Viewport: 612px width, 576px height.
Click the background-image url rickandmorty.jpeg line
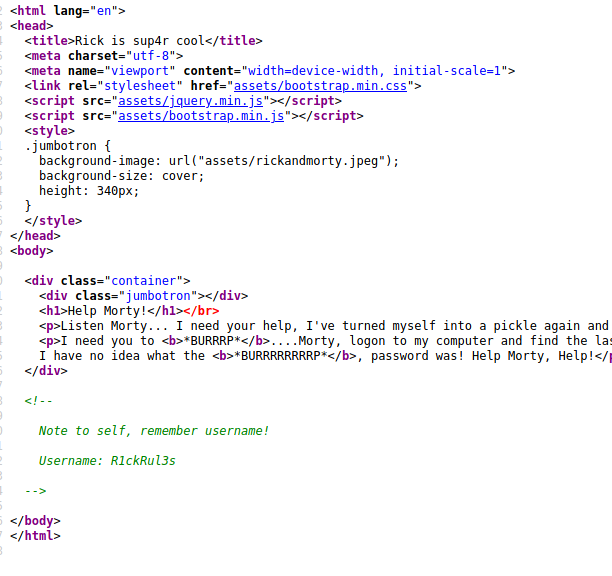point(219,161)
